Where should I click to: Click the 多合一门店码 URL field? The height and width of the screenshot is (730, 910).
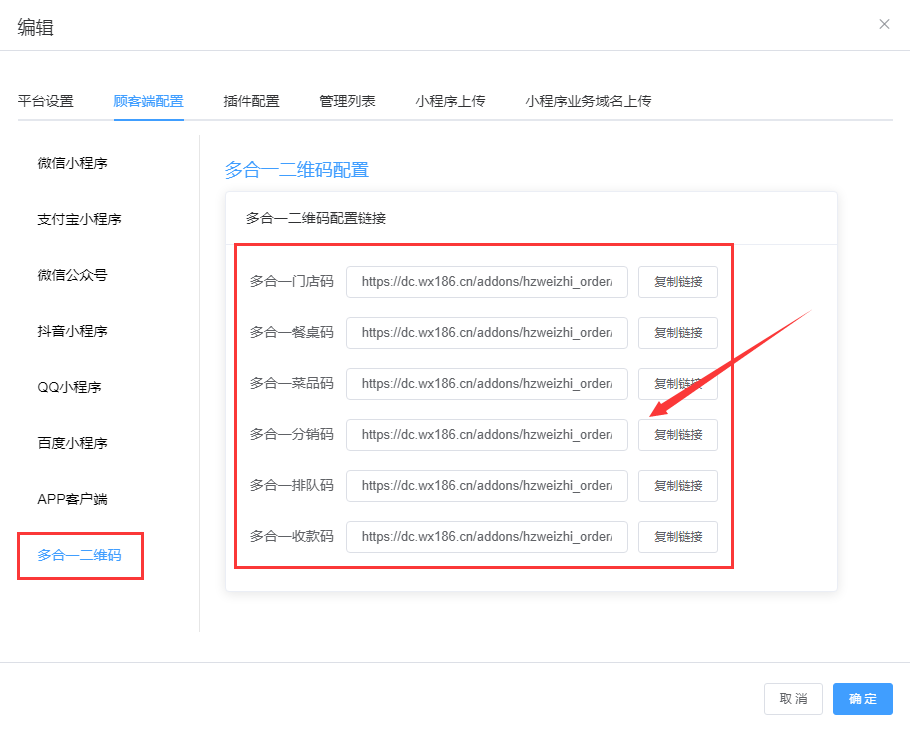[487, 282]
